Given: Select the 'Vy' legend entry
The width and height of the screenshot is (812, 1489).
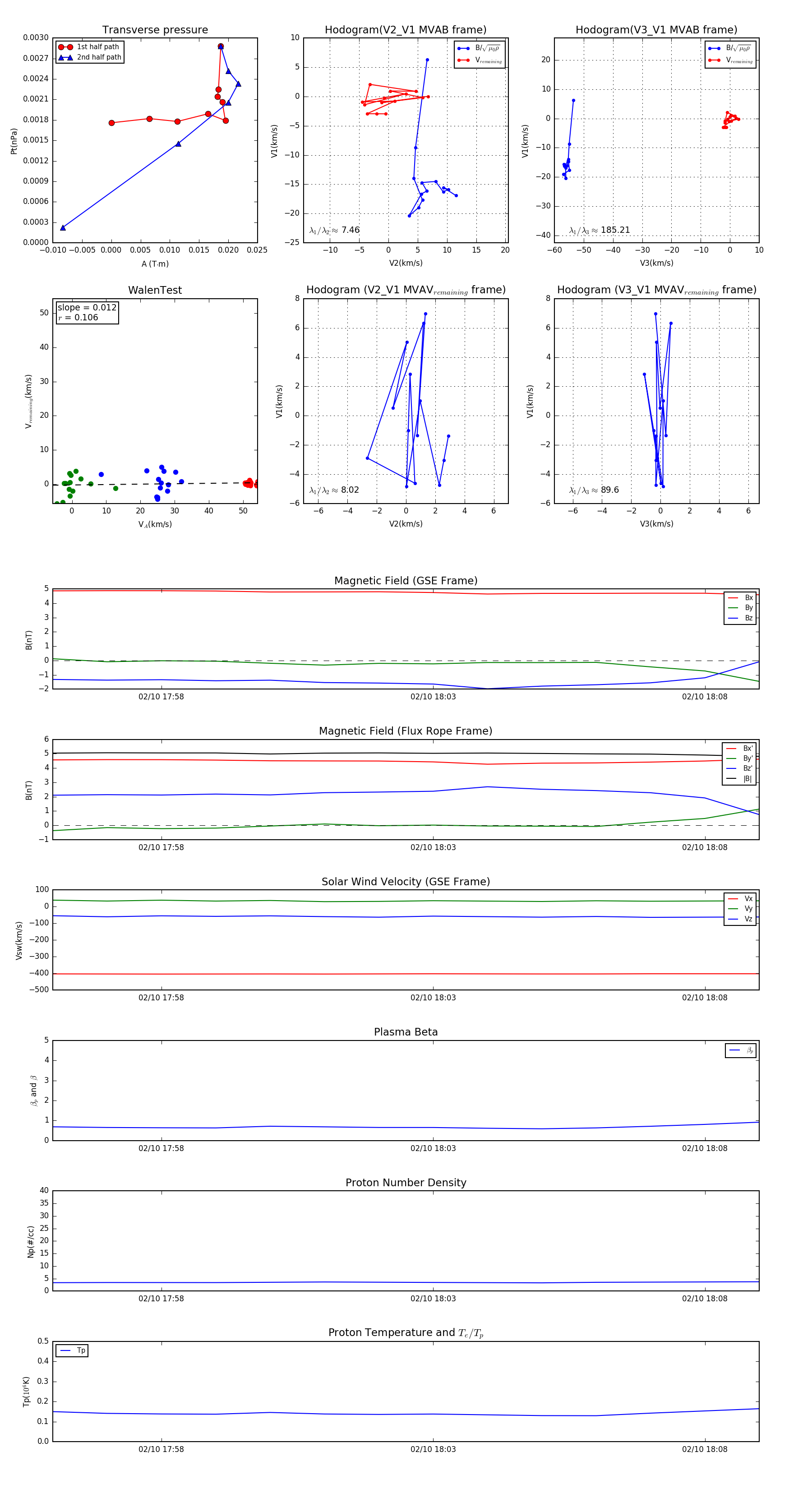Looking at the screenshot, I should (x=741, y=909).
